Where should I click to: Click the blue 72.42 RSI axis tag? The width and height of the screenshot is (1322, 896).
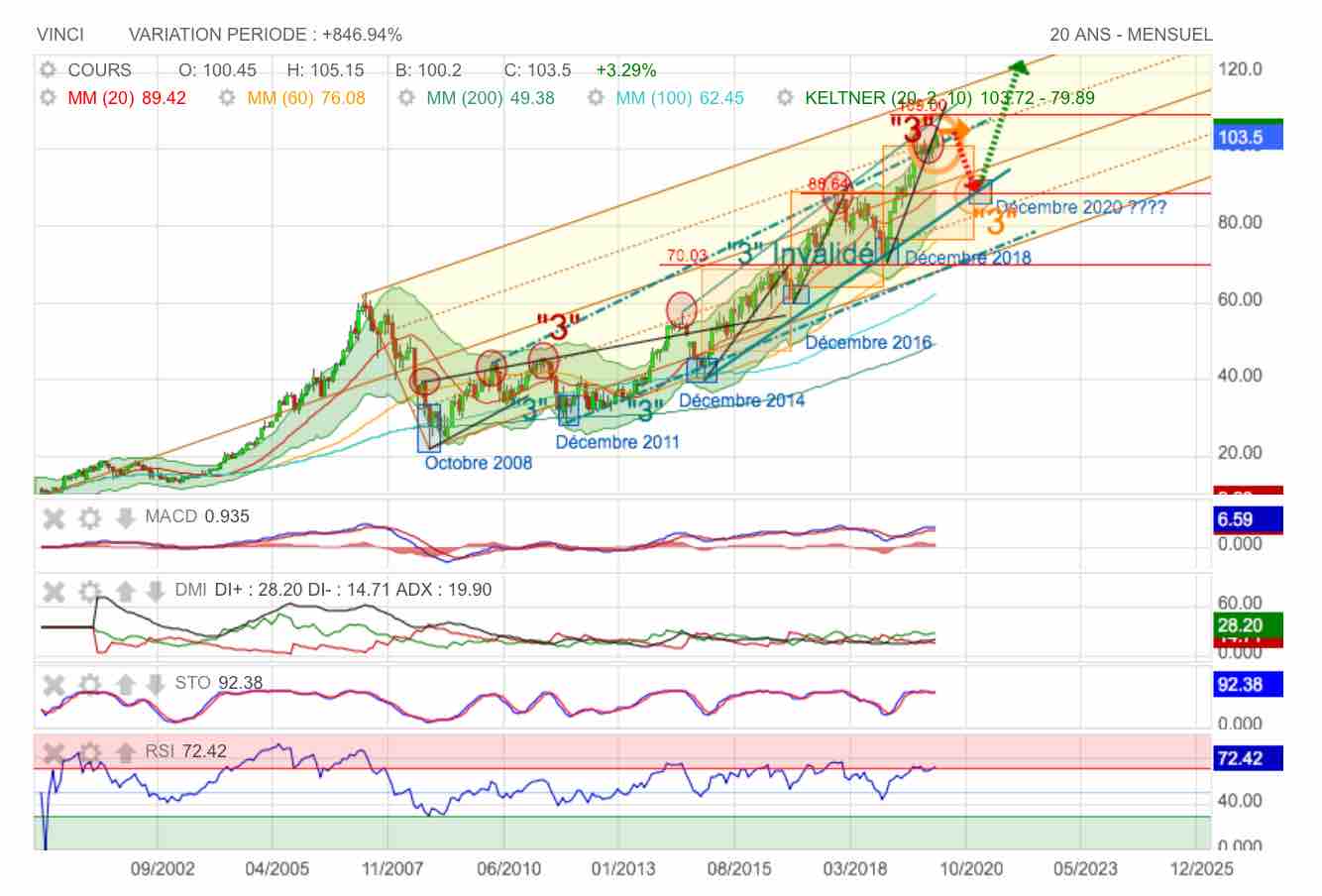[1248, 759]
